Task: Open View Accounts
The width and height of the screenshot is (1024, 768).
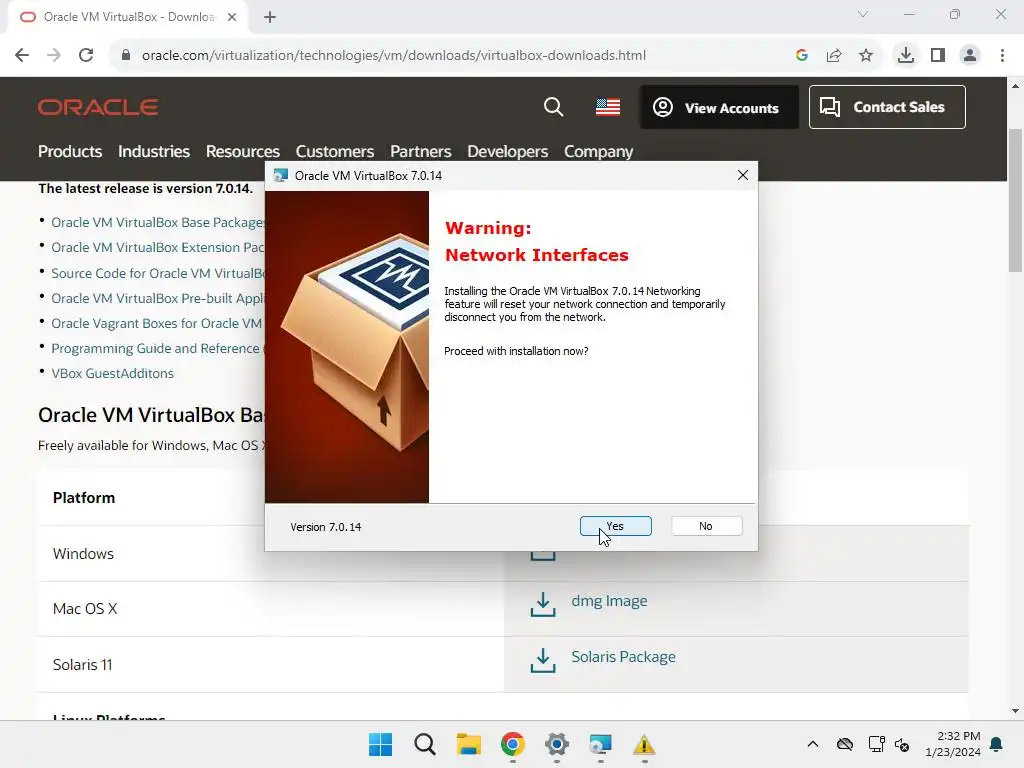Action: point(719,107)
